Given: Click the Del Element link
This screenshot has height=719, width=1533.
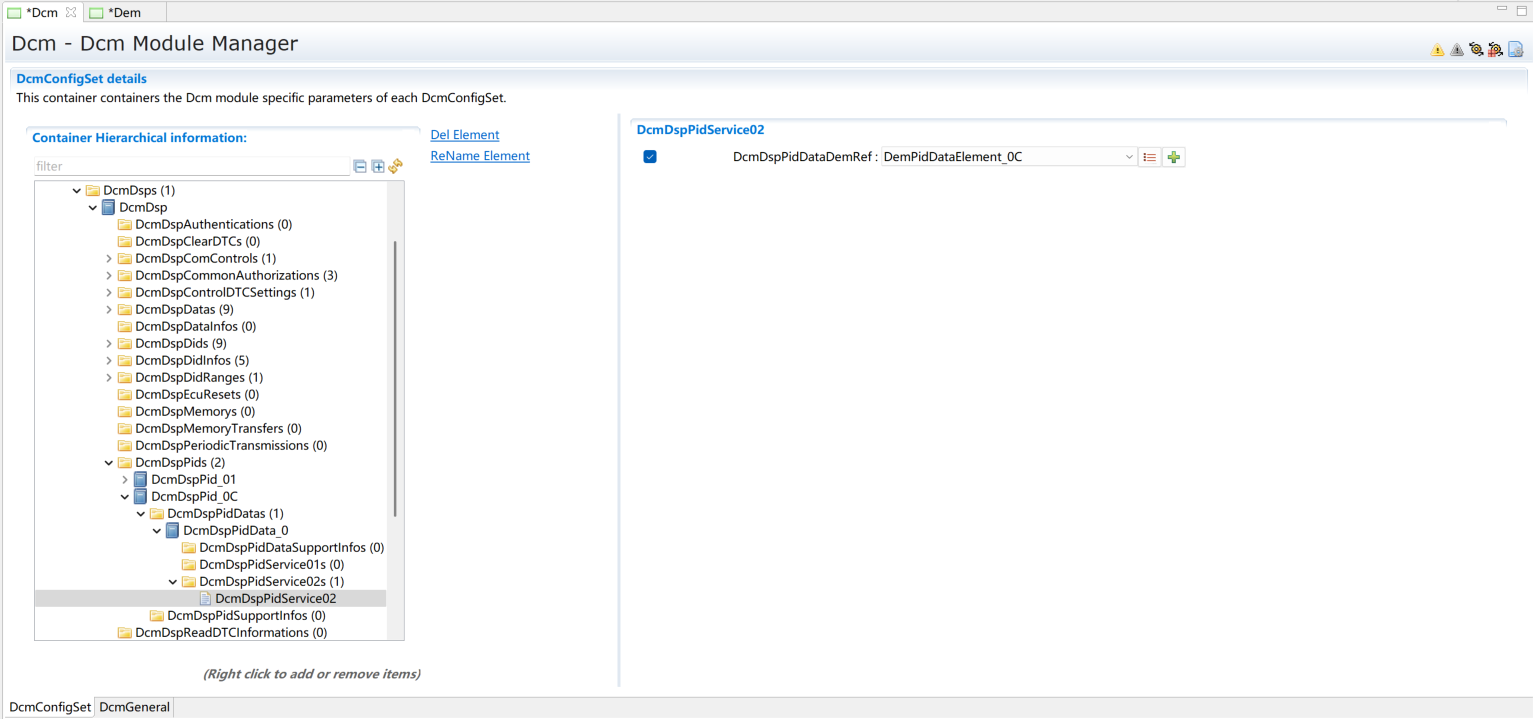Looking at the screenshot, I should coord(464,135).
